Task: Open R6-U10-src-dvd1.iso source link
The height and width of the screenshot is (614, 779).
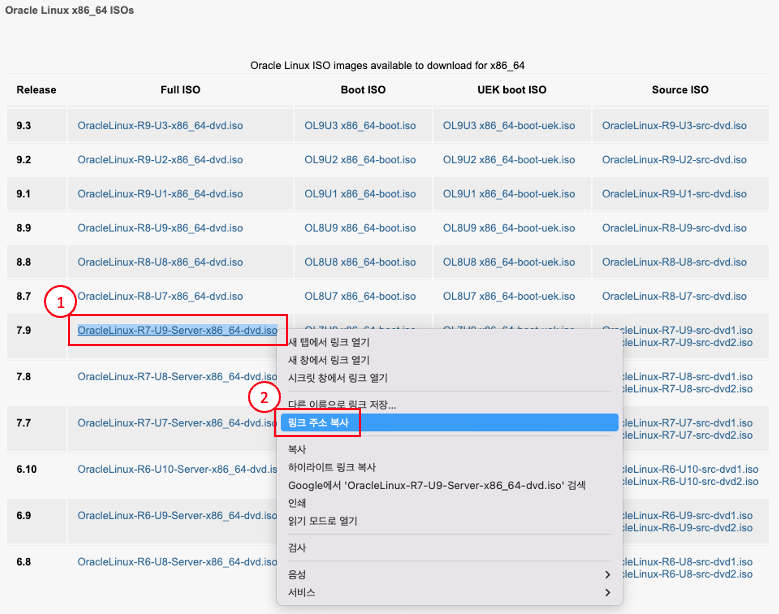Action: (691, 469)
